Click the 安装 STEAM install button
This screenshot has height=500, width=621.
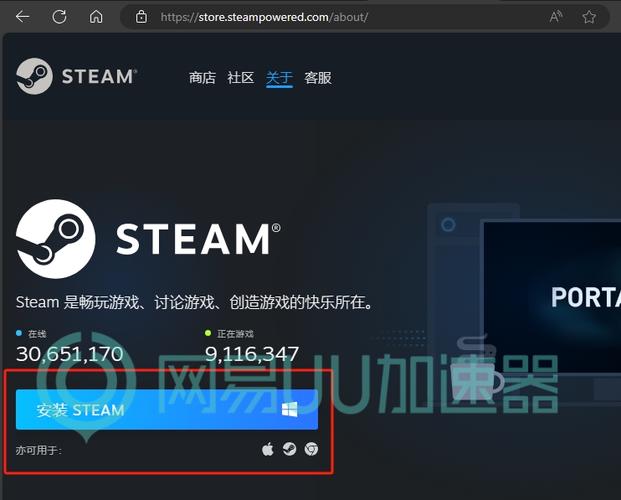[167, 410]
